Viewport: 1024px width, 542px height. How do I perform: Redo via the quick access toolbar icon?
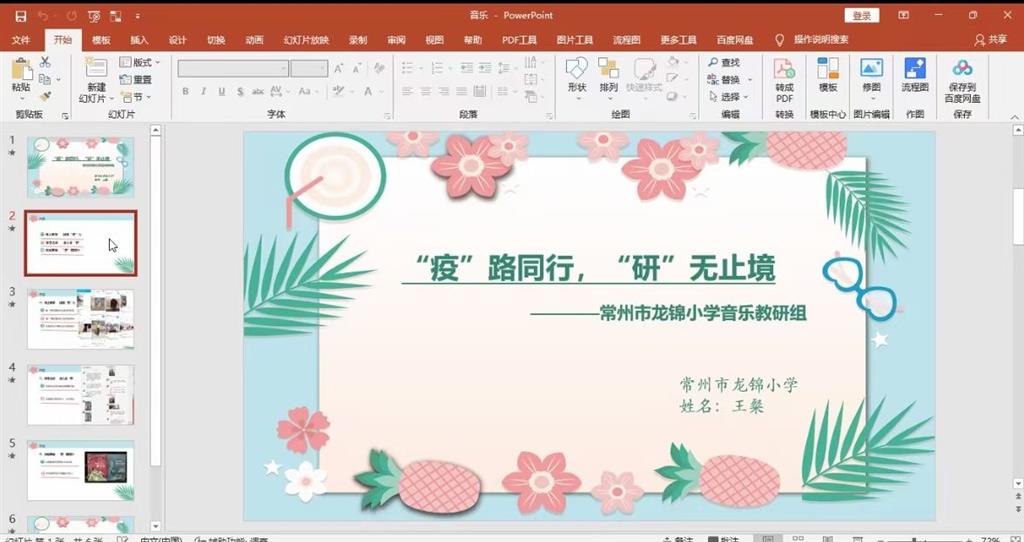71,16
